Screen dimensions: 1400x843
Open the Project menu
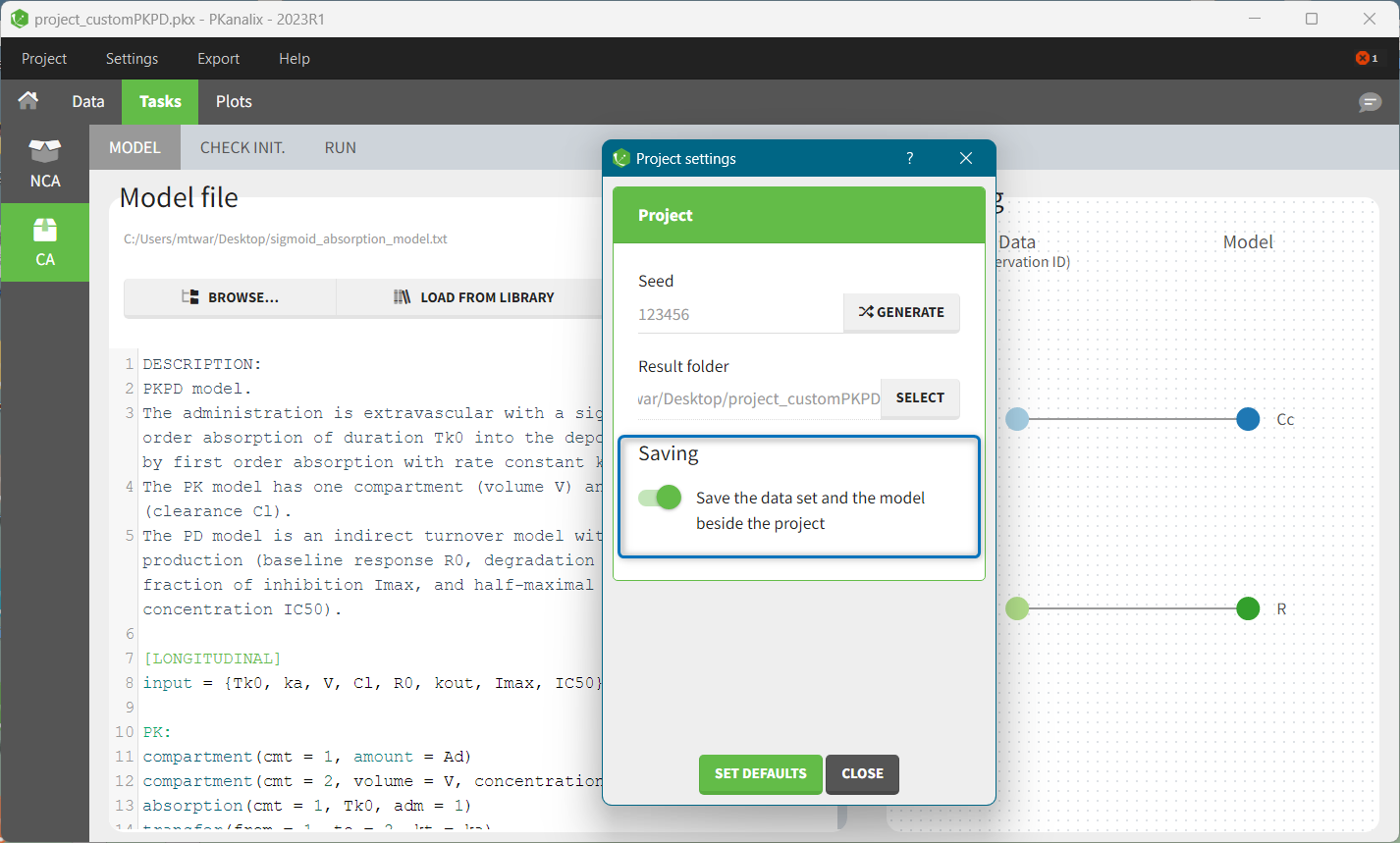44,59
